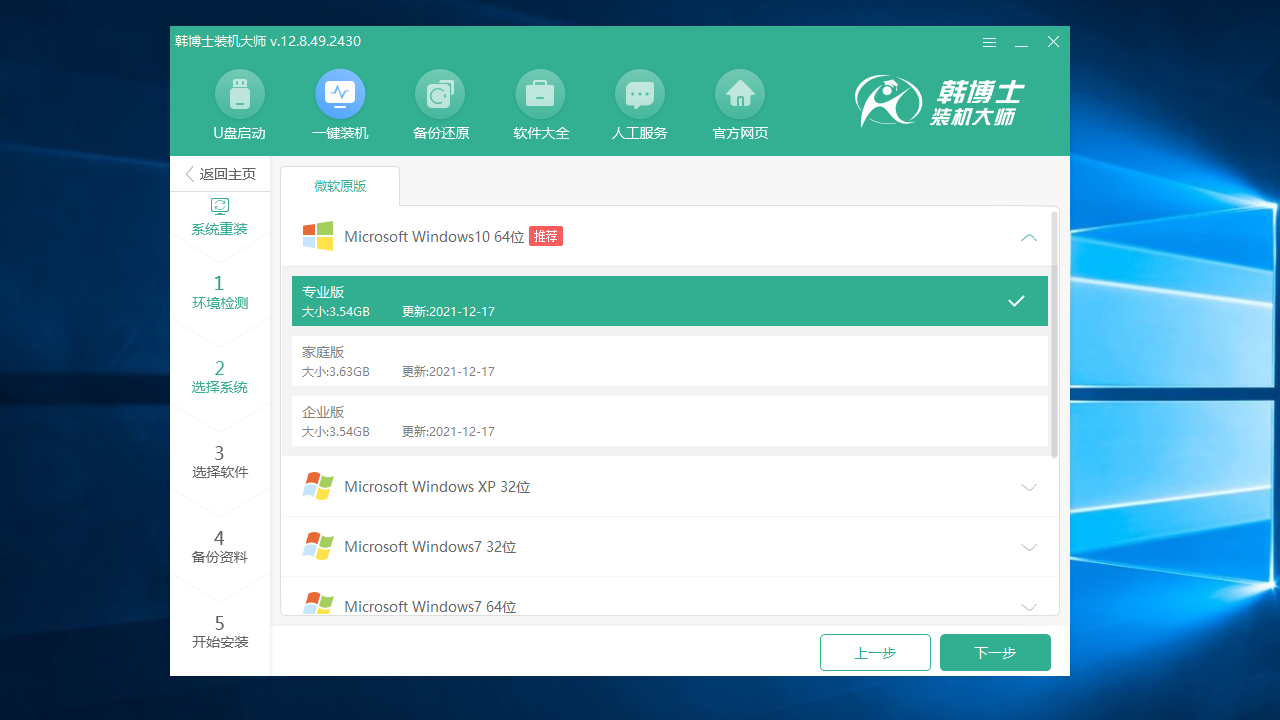Click the 下一步 next button
The image size is (1280, 720).
click(x=995, y=652)
